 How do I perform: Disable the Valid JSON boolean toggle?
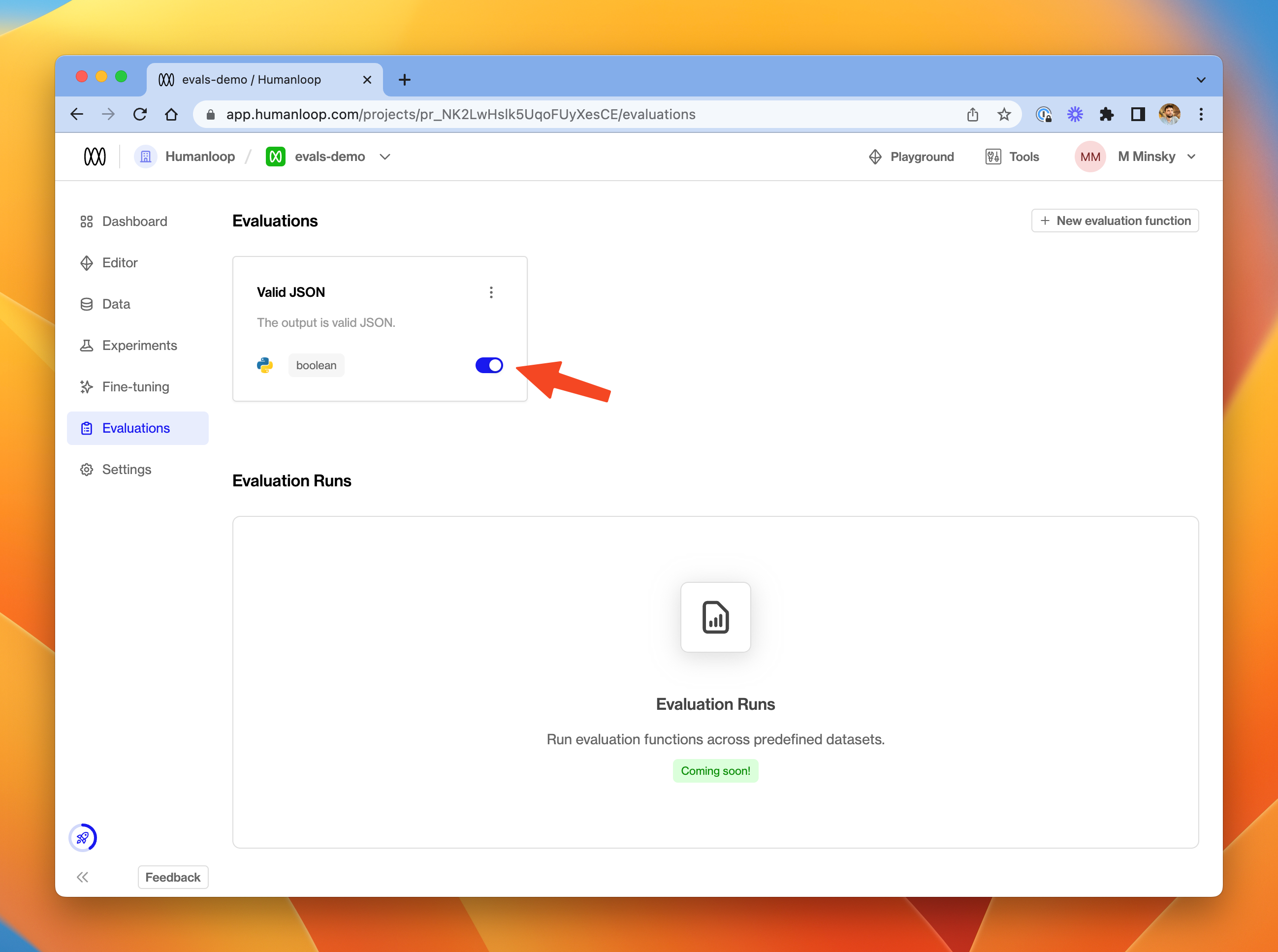click(x=489, y=365)
